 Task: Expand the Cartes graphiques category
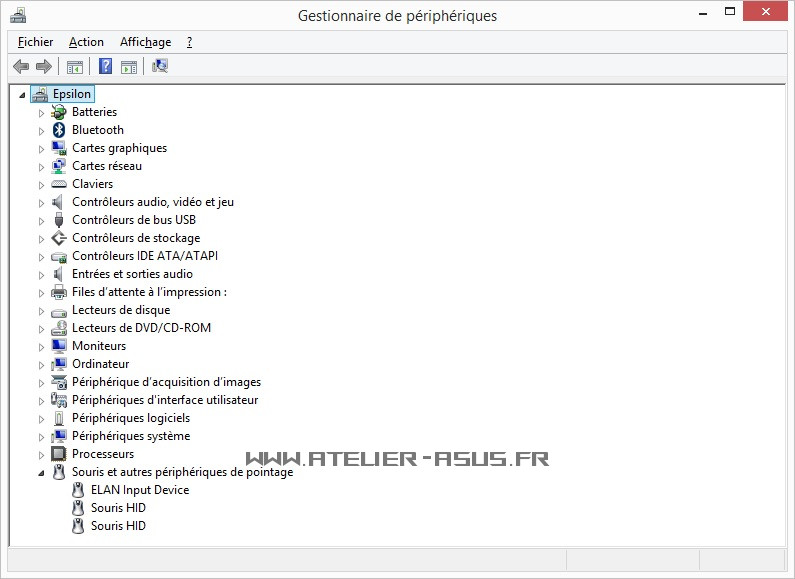click(x=42, y=149)
